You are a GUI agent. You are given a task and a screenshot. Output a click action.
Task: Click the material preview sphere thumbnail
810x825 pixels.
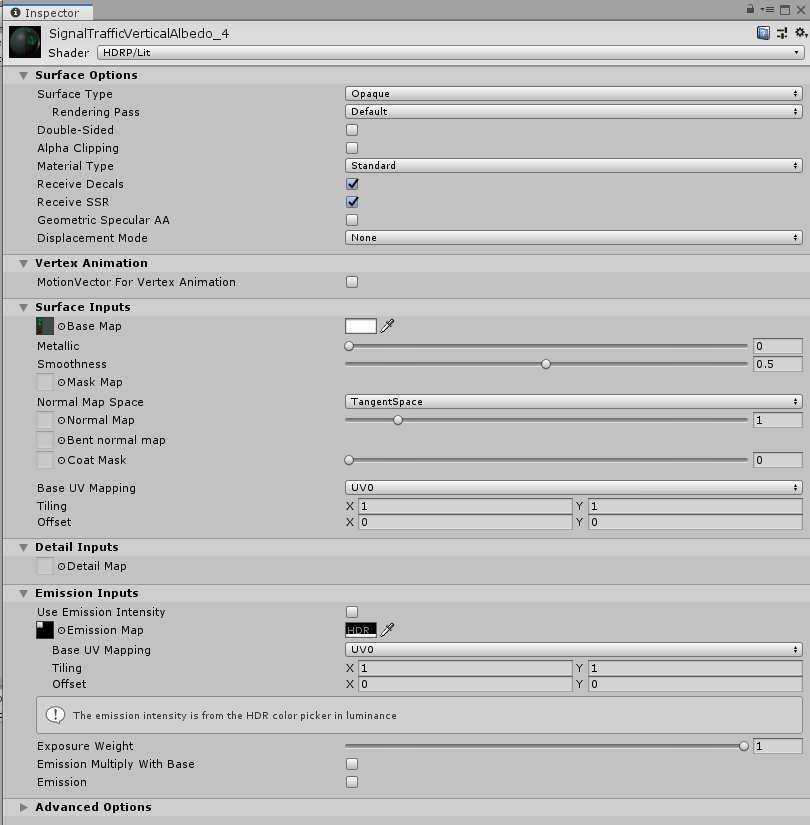tap(25, 42)
